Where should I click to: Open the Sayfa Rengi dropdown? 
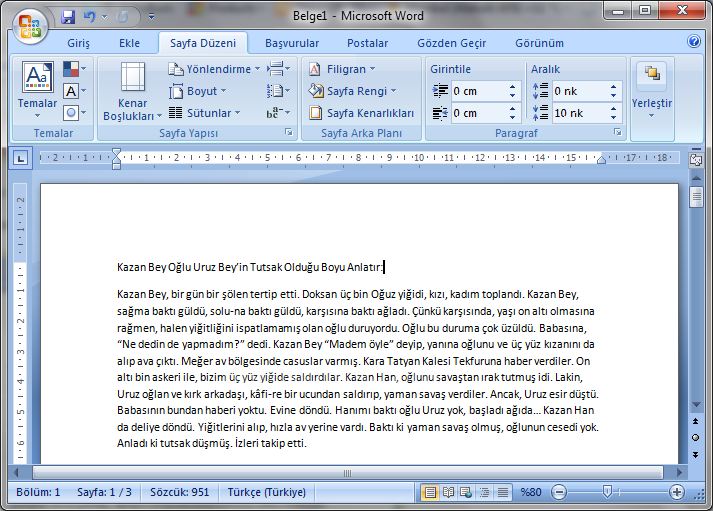352,91
